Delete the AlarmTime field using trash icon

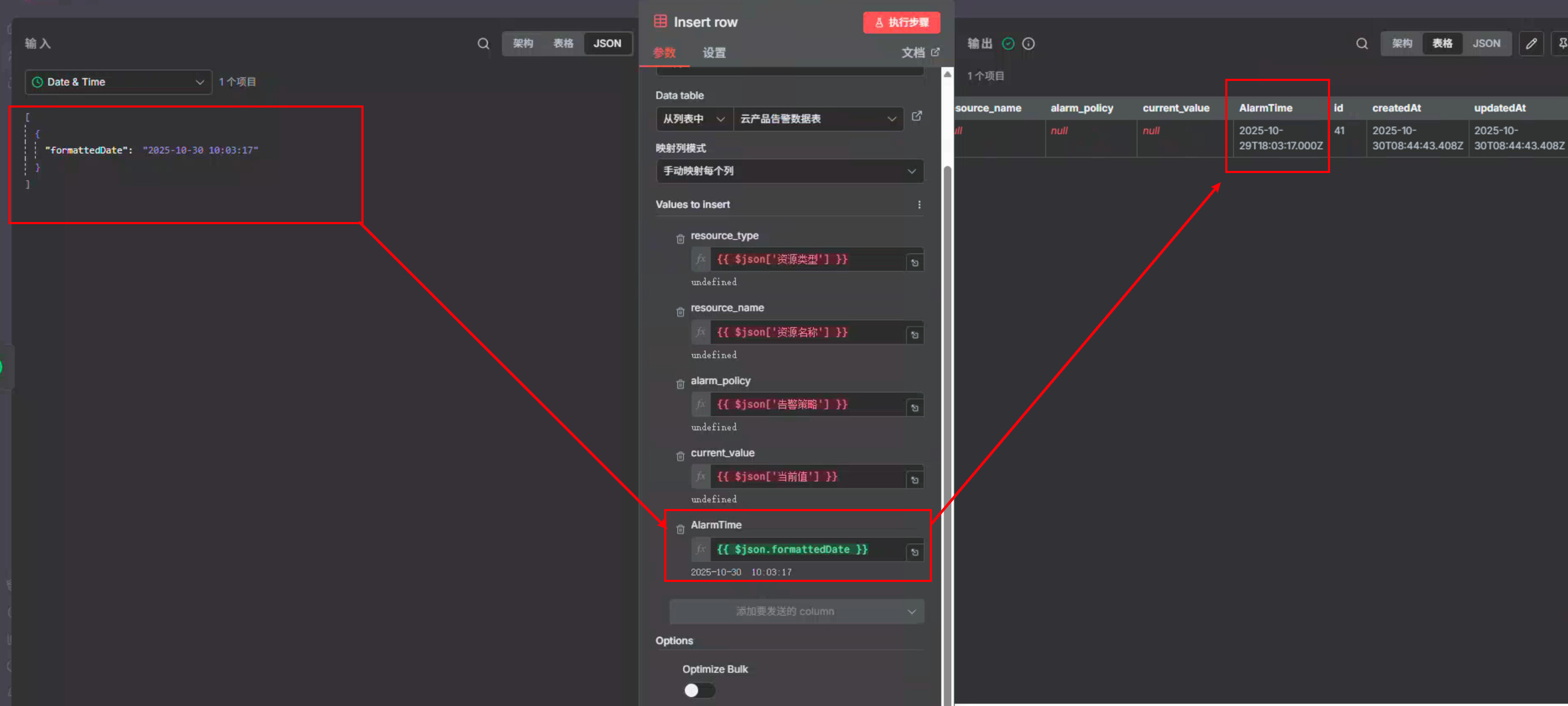point(680,529)
